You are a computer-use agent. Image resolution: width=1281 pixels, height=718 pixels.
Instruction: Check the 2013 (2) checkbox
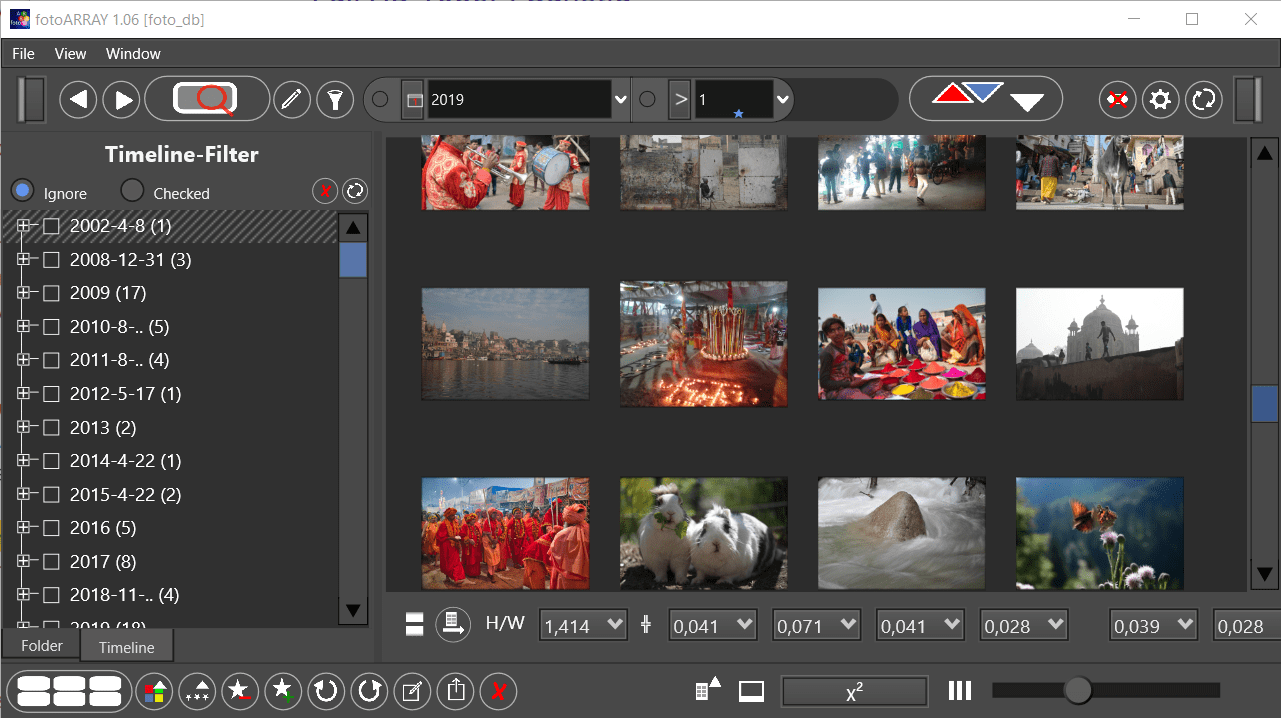click(x=51, y=428)
